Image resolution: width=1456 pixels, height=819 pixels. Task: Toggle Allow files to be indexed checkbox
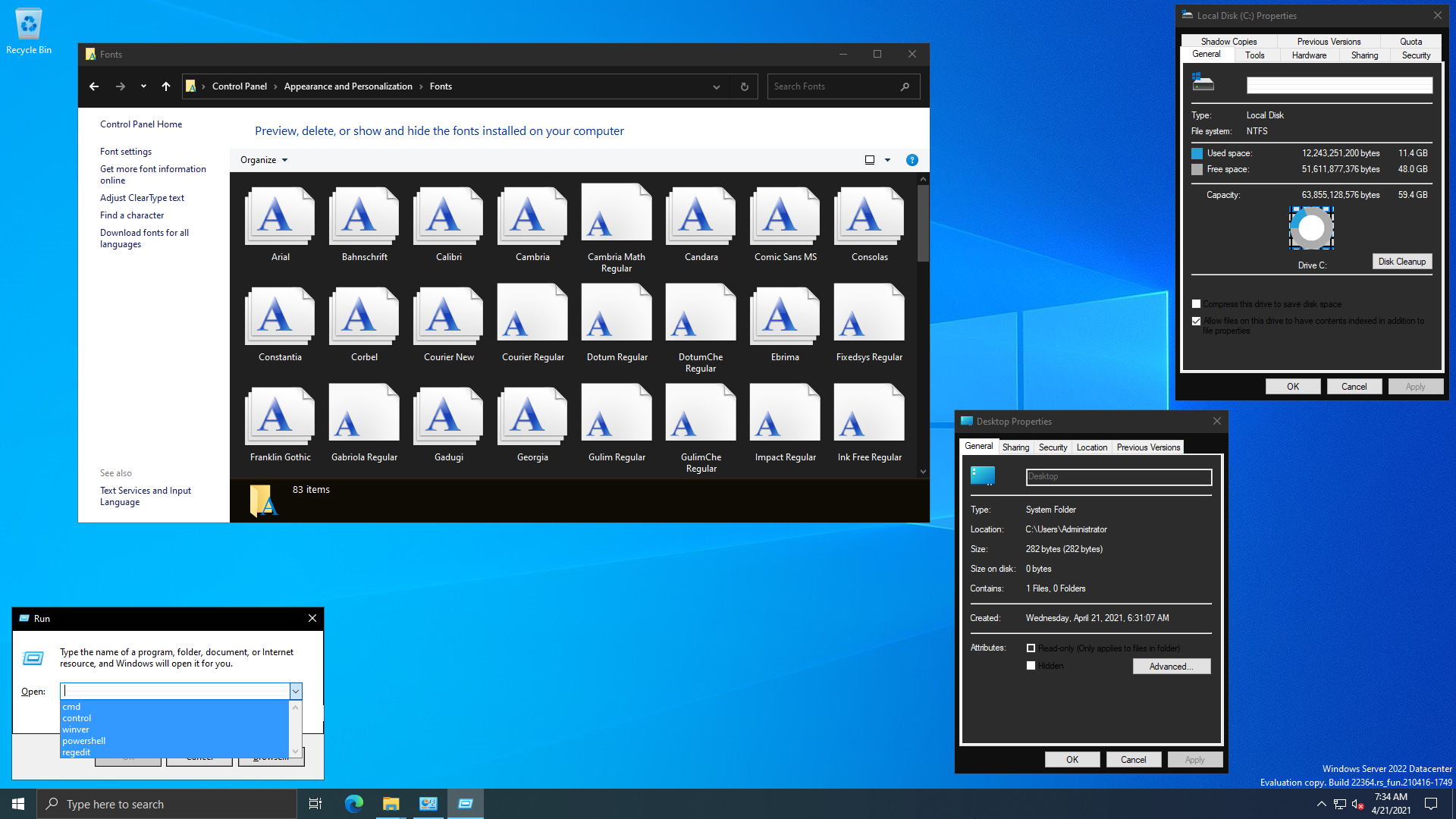(1196, 321)
